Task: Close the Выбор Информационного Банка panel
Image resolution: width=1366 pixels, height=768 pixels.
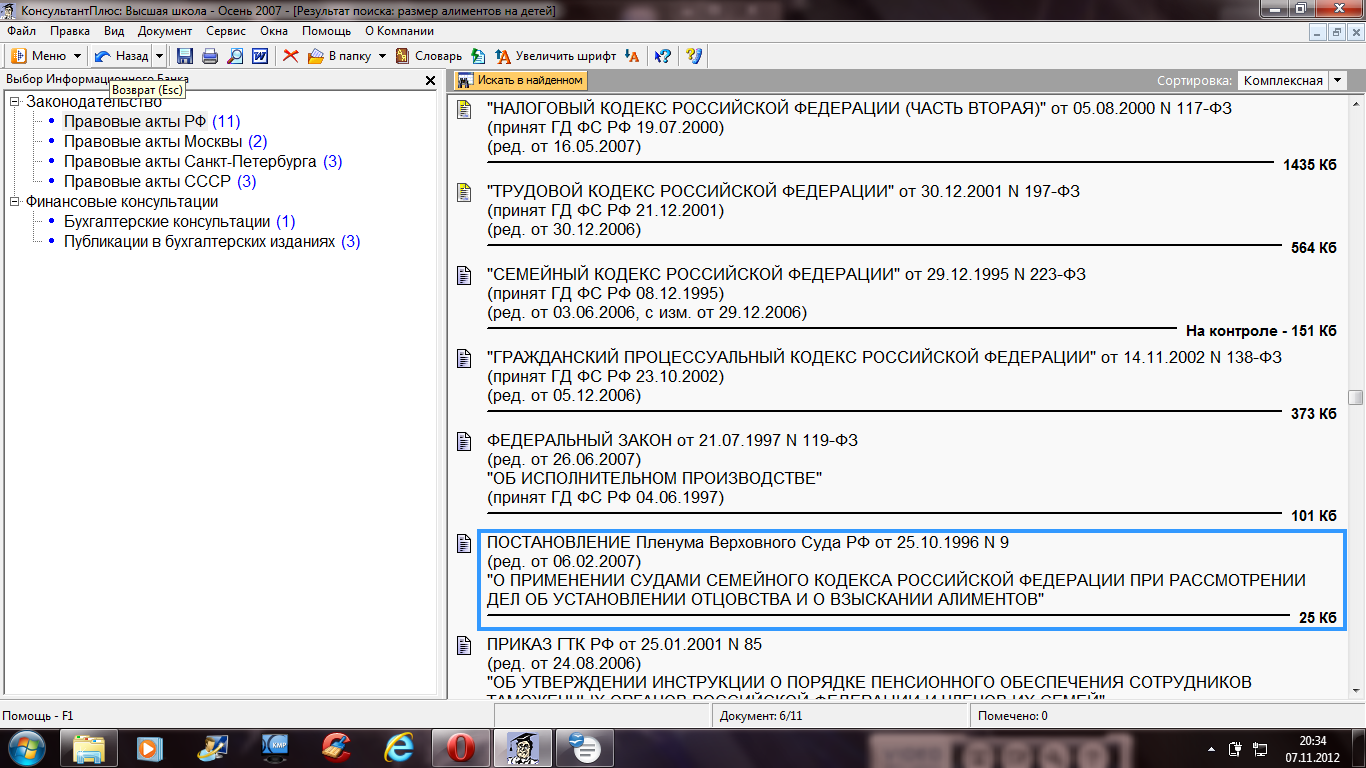Action: (x=431, y=80)
